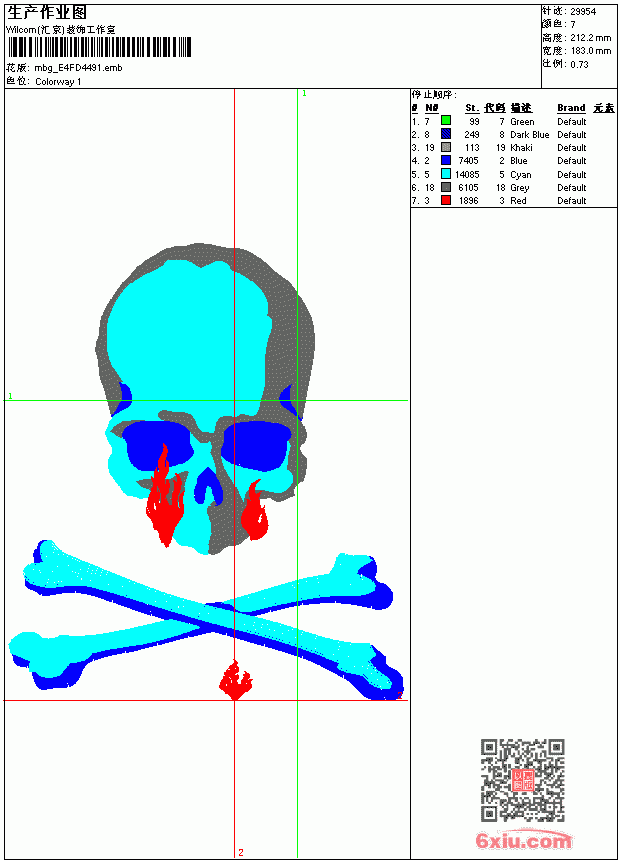The height and width of the screenshot is (860, 620).
Task: Click the Green color swatch in stop list
Action: pos(446,120)
